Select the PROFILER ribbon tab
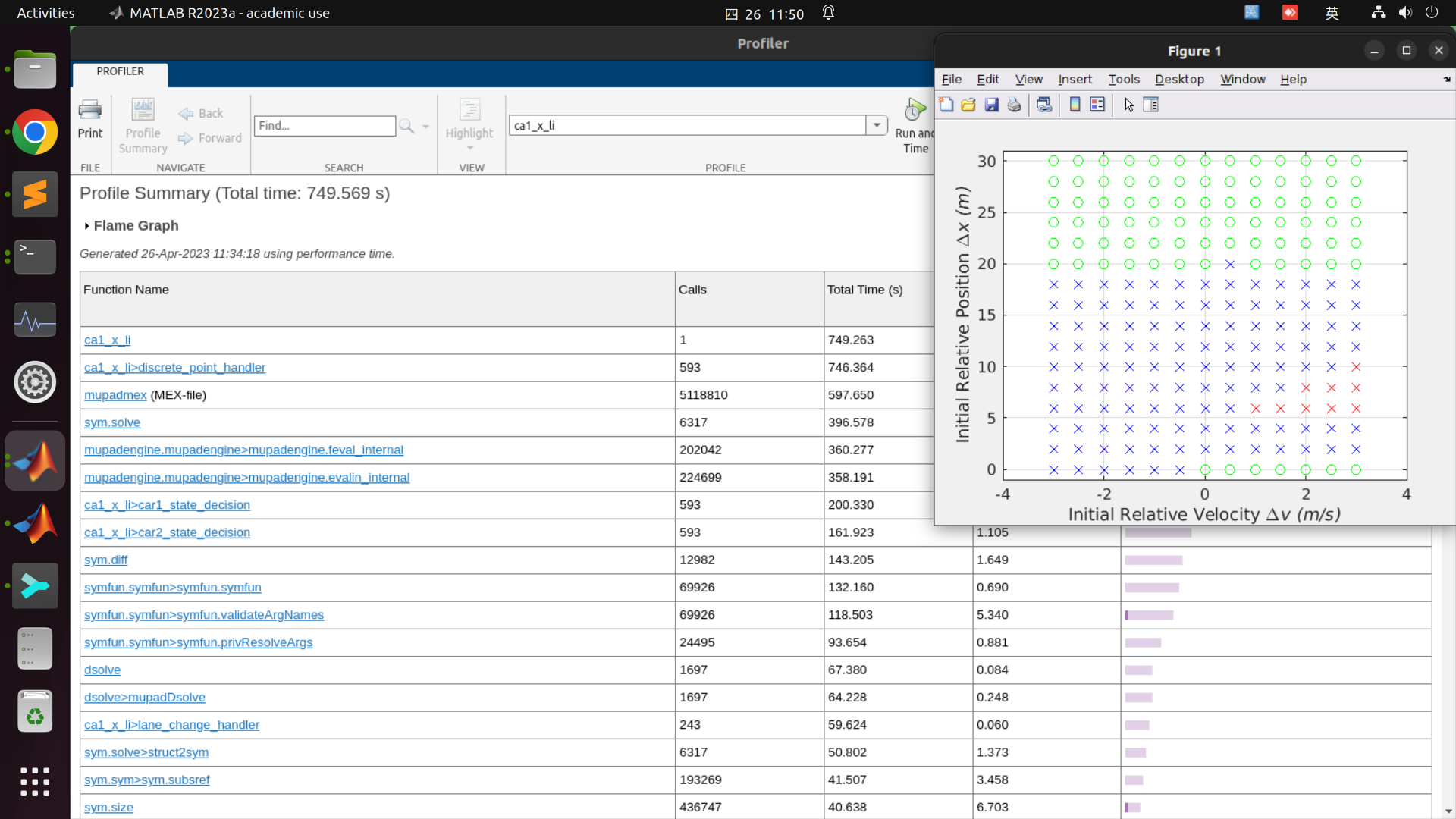 tap(120, 71)
